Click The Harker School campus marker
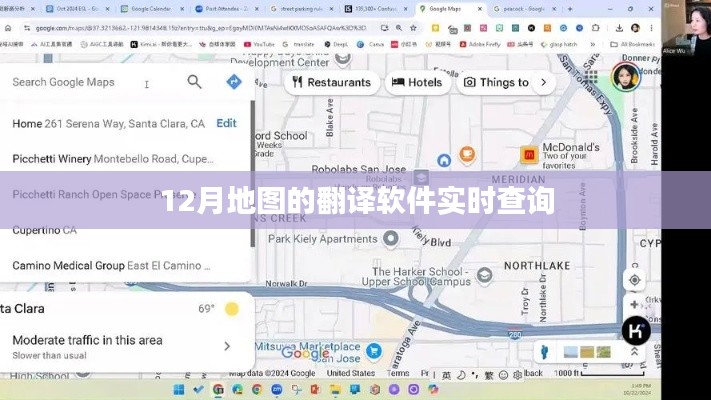711x400 pixels. (x=484, y=275)
